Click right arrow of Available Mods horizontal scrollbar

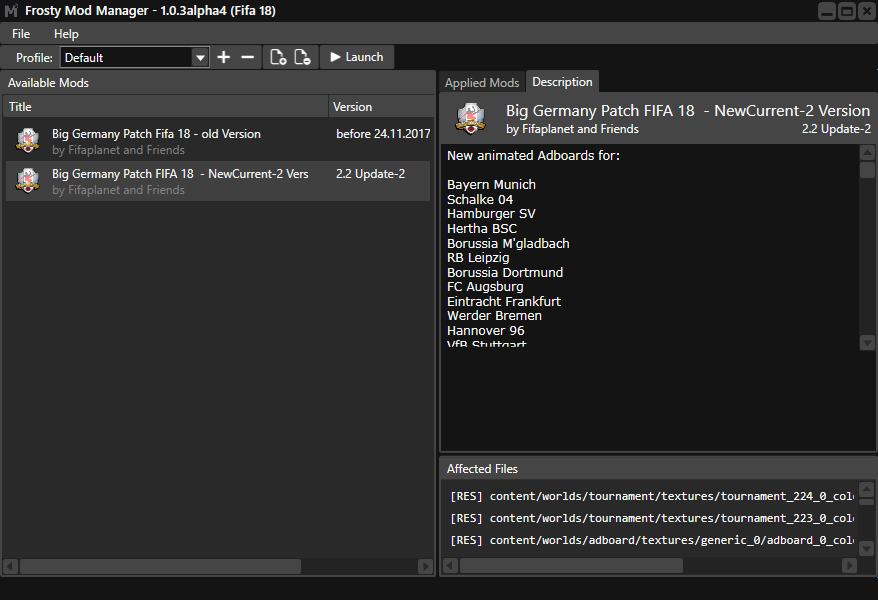pyautogui.click(x=425, y=566)
